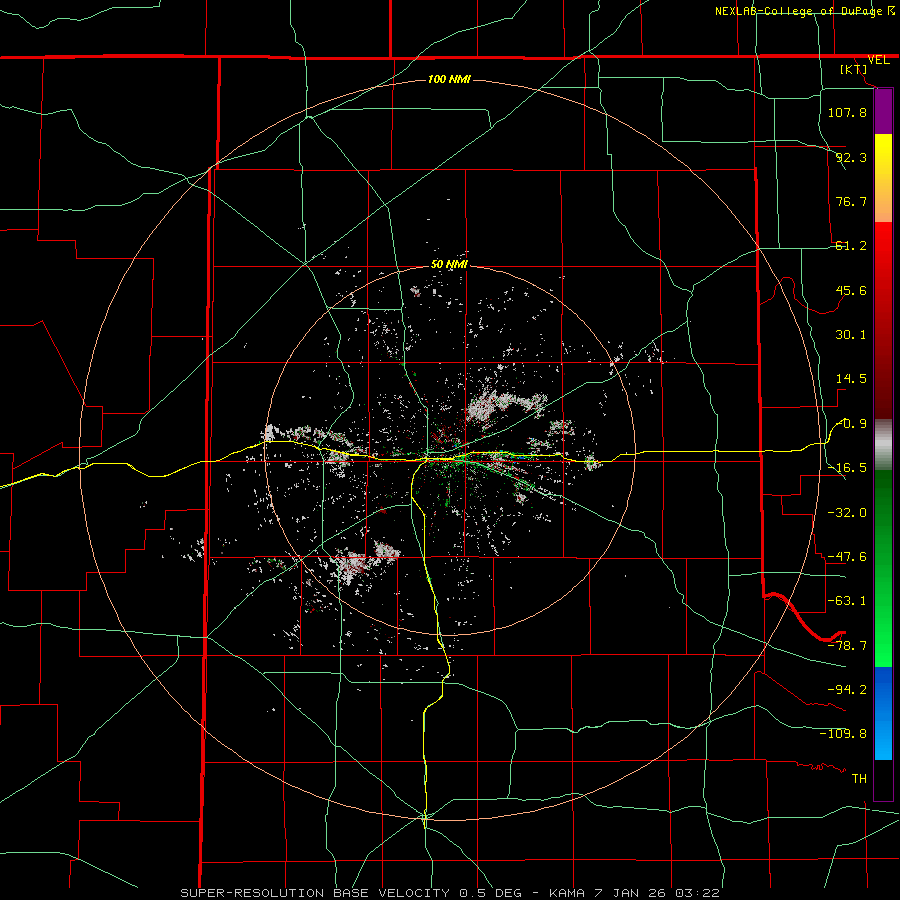The height and width of the screenshot is (900, 900).
Task: Click the NEXLAB-College of DuPage watermark text
Action: 800,11
